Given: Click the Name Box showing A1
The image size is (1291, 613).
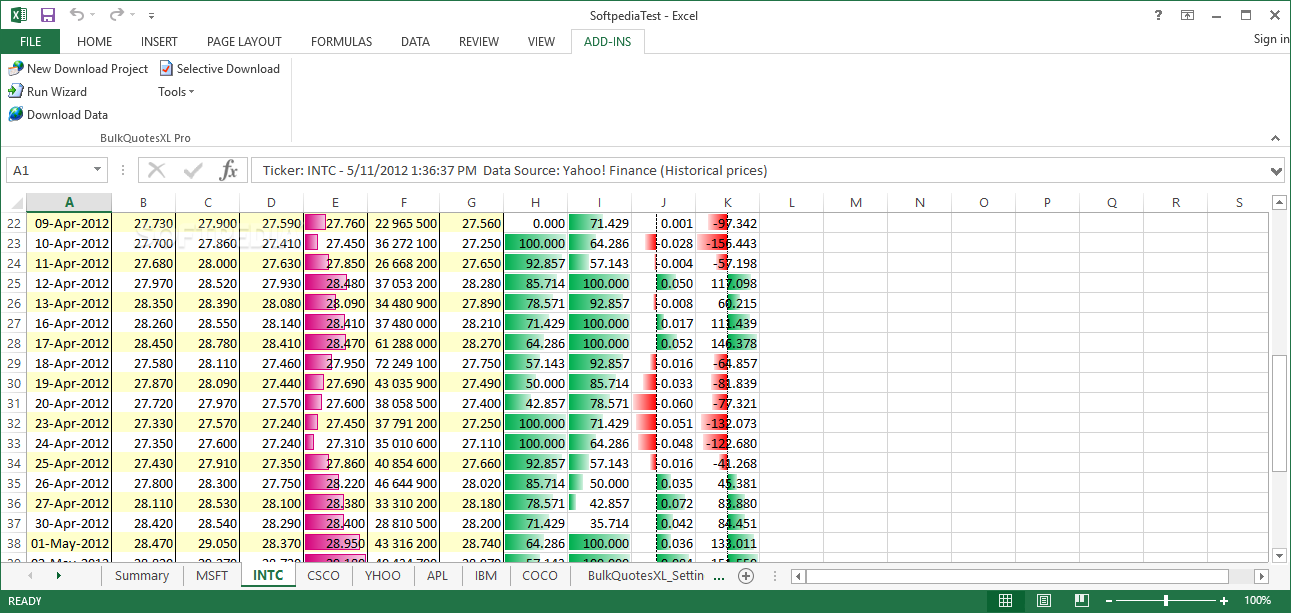Looking at the screenshot, I should [48, 171].
